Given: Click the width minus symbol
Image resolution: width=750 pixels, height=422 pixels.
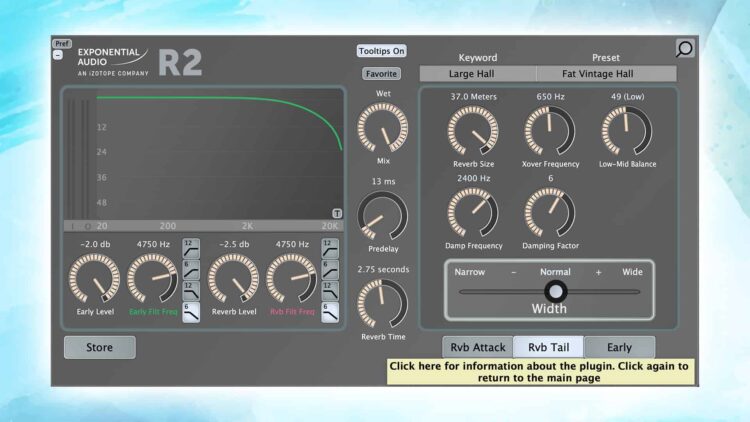Looking at the screenshot, I should tap(513, 272).
